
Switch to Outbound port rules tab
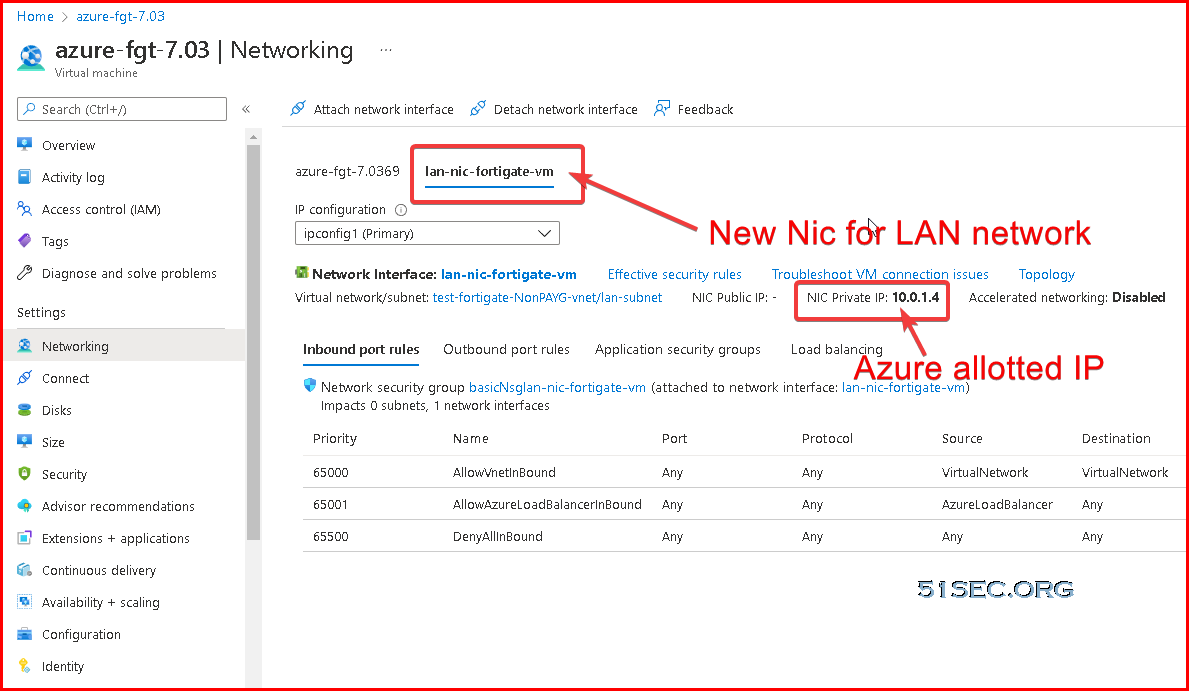click(507, 350)
